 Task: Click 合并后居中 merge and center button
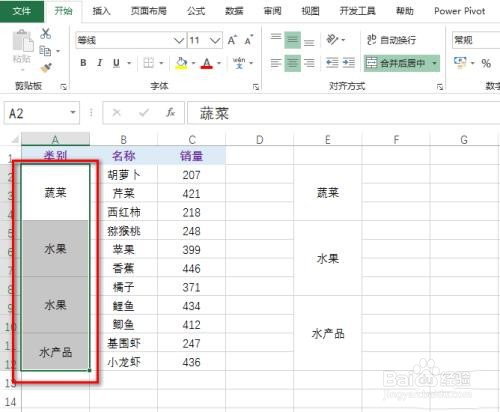click(x=396, y=63)
